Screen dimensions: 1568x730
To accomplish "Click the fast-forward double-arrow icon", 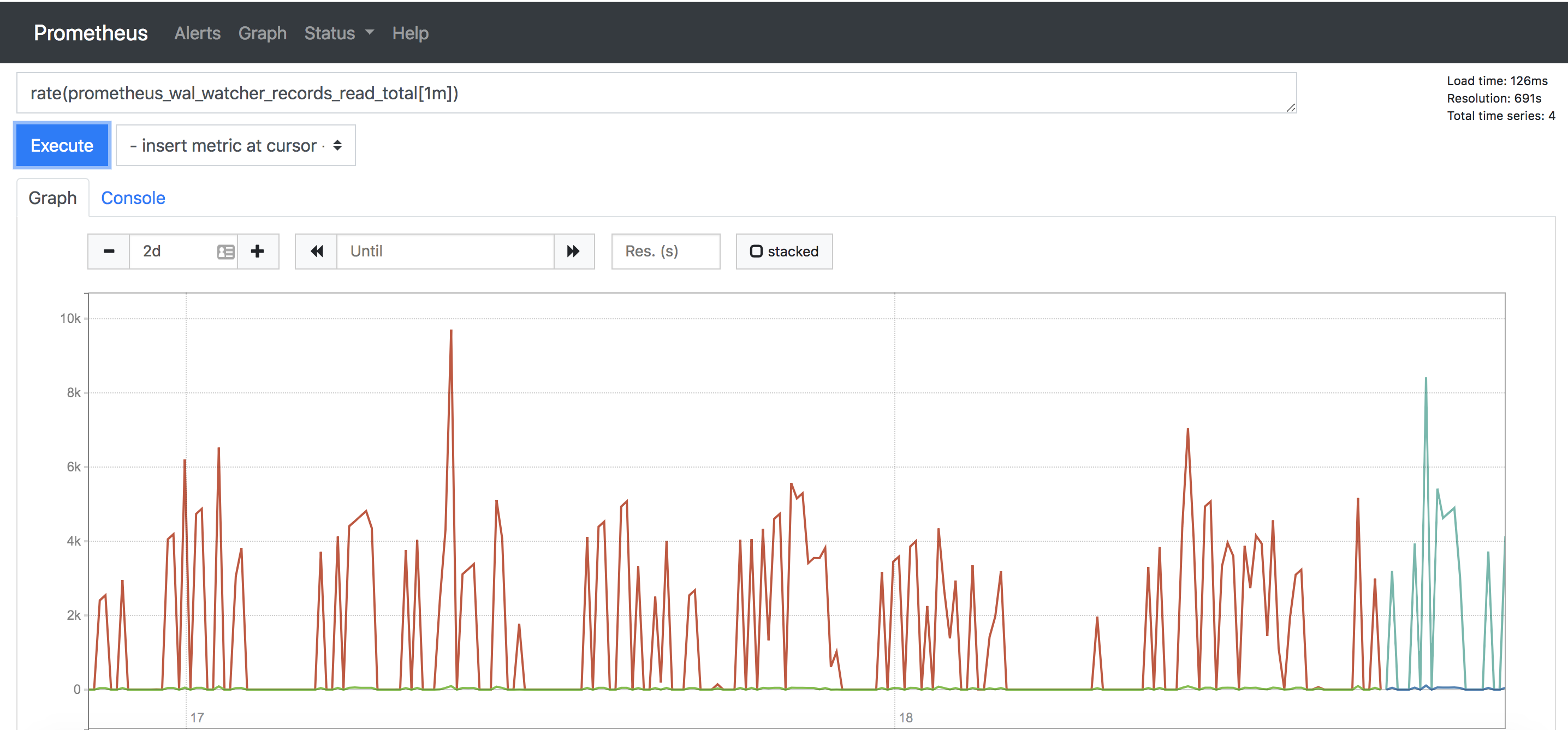I will click(573, 251).
